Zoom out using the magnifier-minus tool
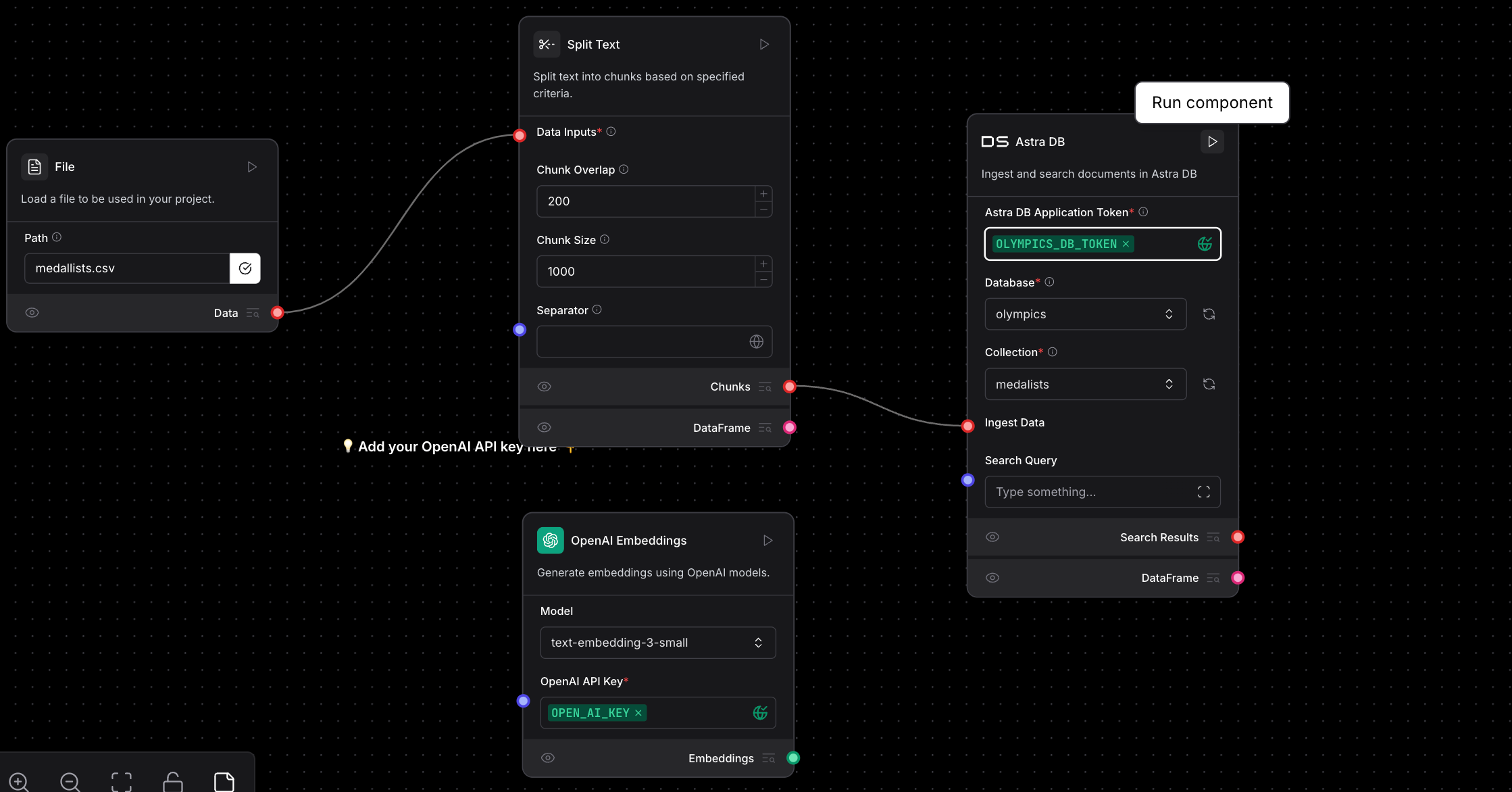 pyautogui.click(x=70, y=781)
